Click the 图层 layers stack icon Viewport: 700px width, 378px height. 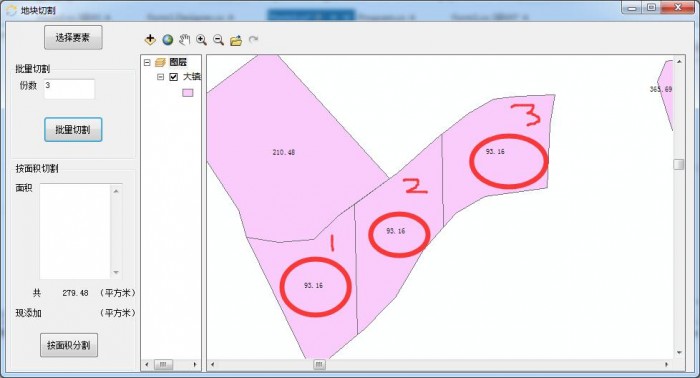tap(160, 62)
